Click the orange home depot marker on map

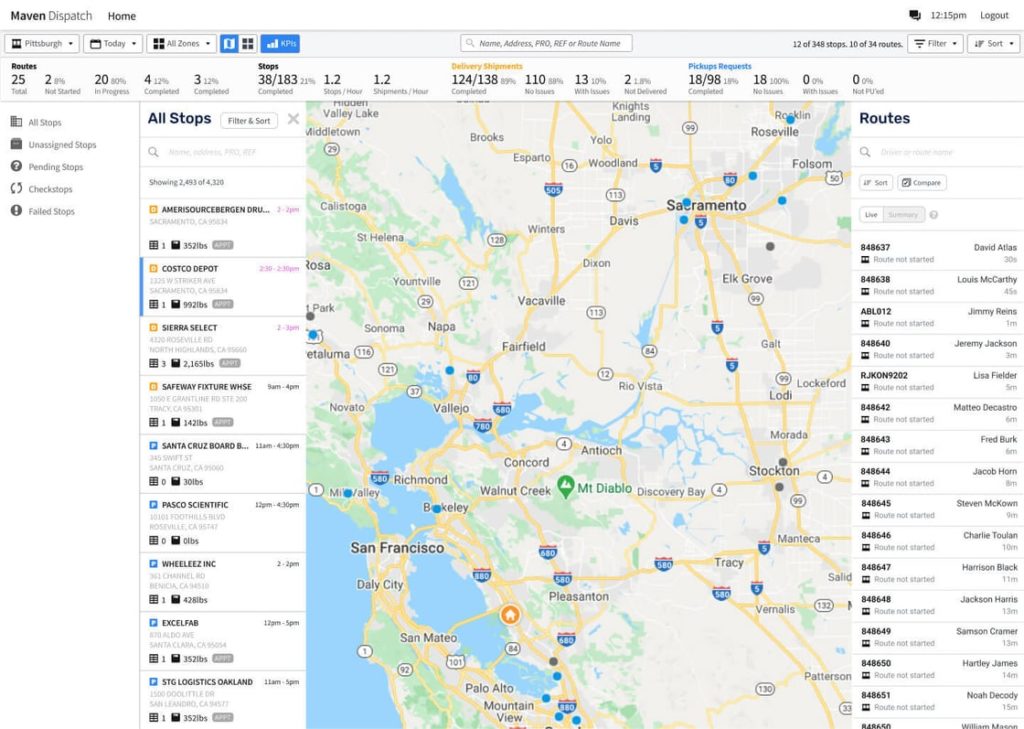[510, 615]
